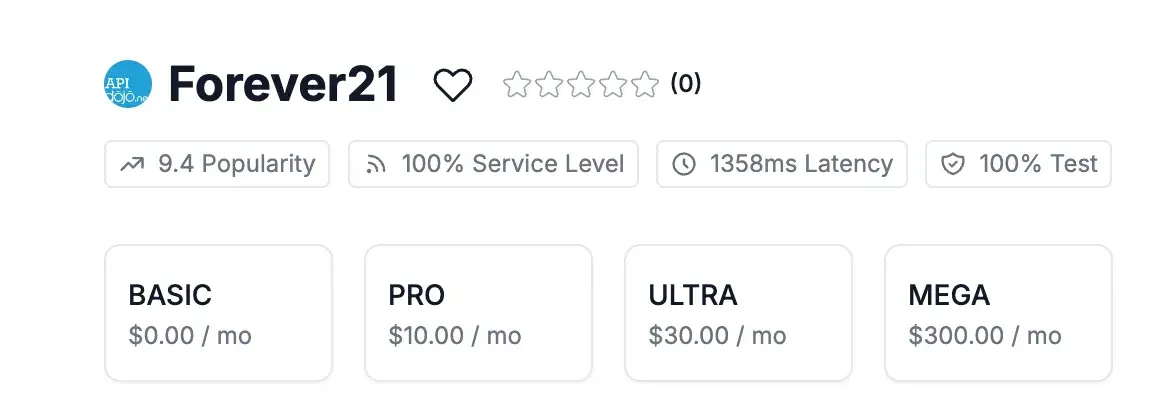The width and height of the screenshot is (1158, 402).
Task: Click the API Dojo logo icon
Action: 128,85
